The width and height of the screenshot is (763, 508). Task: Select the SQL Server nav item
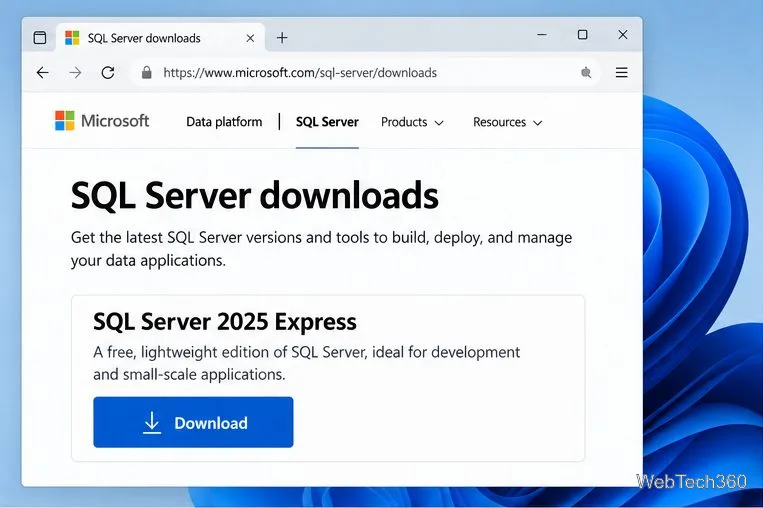click(x=327, y=122)
